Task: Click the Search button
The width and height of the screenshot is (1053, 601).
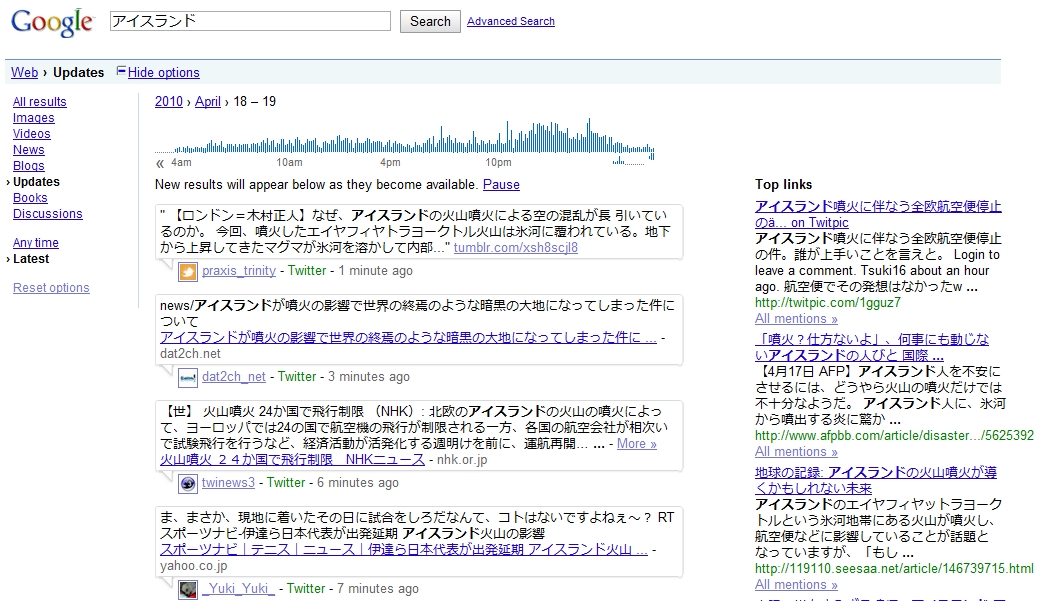Action: 430,21
